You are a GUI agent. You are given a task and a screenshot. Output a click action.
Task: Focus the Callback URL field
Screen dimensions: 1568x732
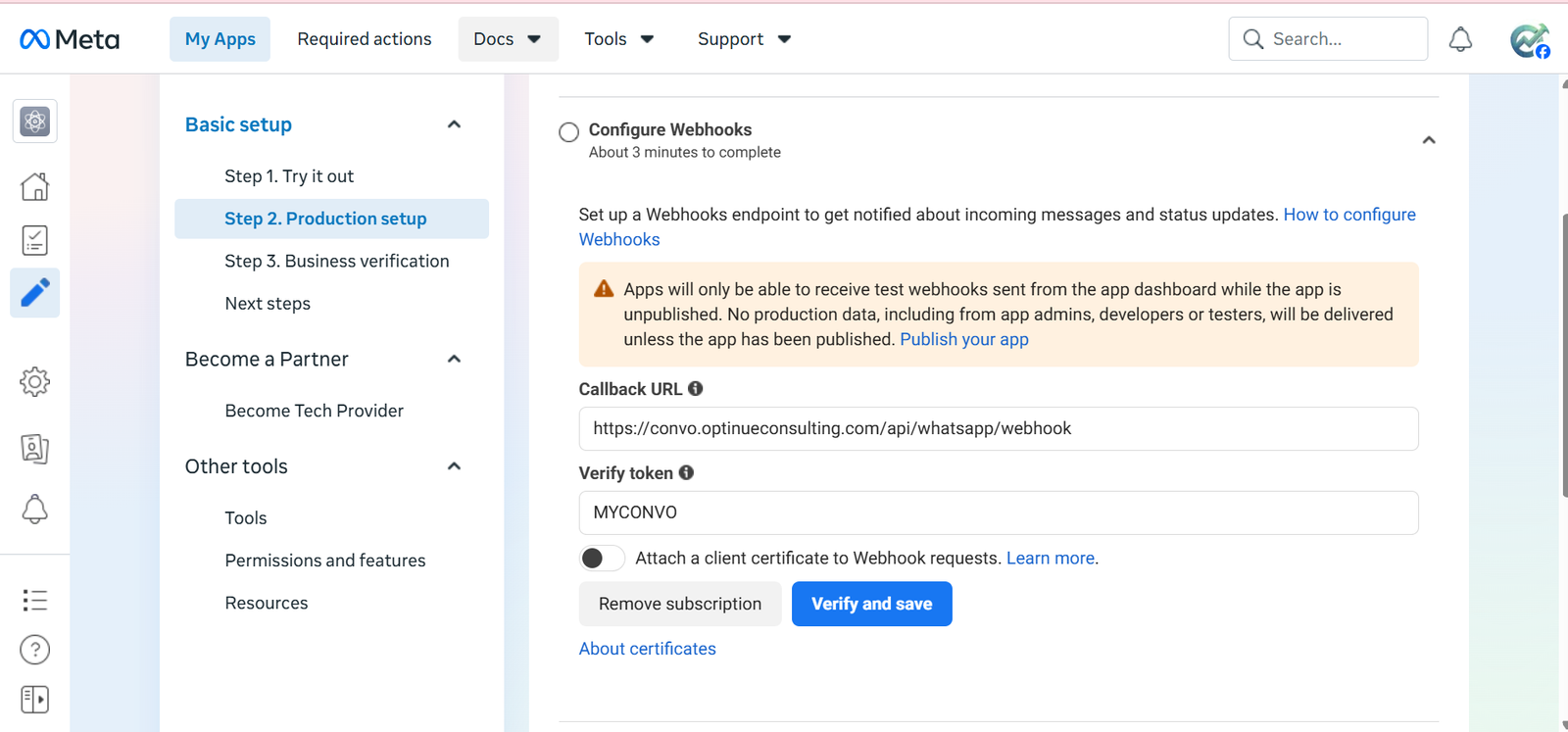pos(999,429)
